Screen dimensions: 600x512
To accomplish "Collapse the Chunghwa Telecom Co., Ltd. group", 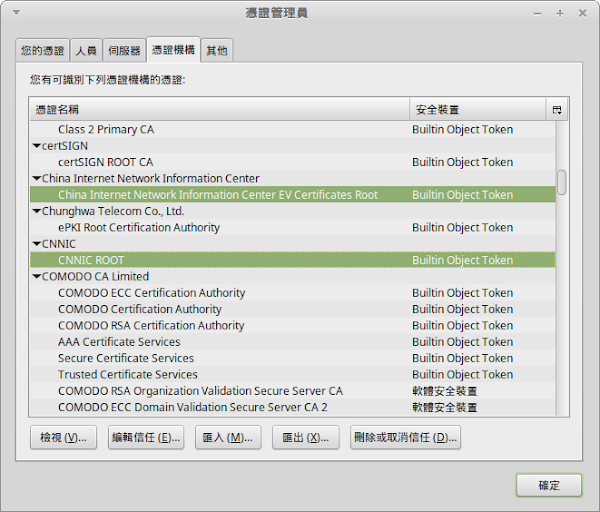I will [37, 211].
